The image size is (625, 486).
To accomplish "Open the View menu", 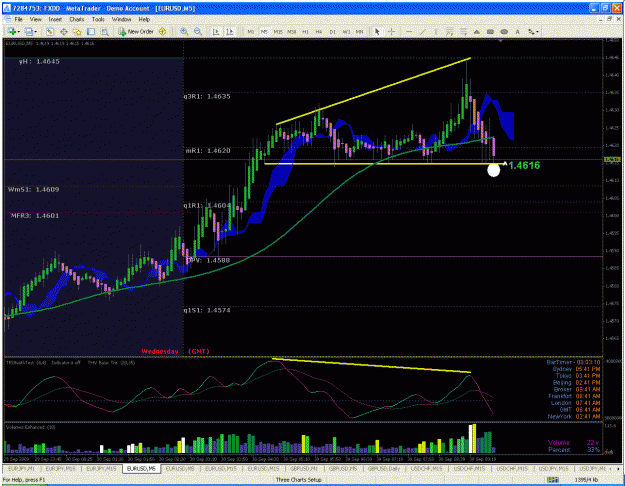I will pos(35,19).
